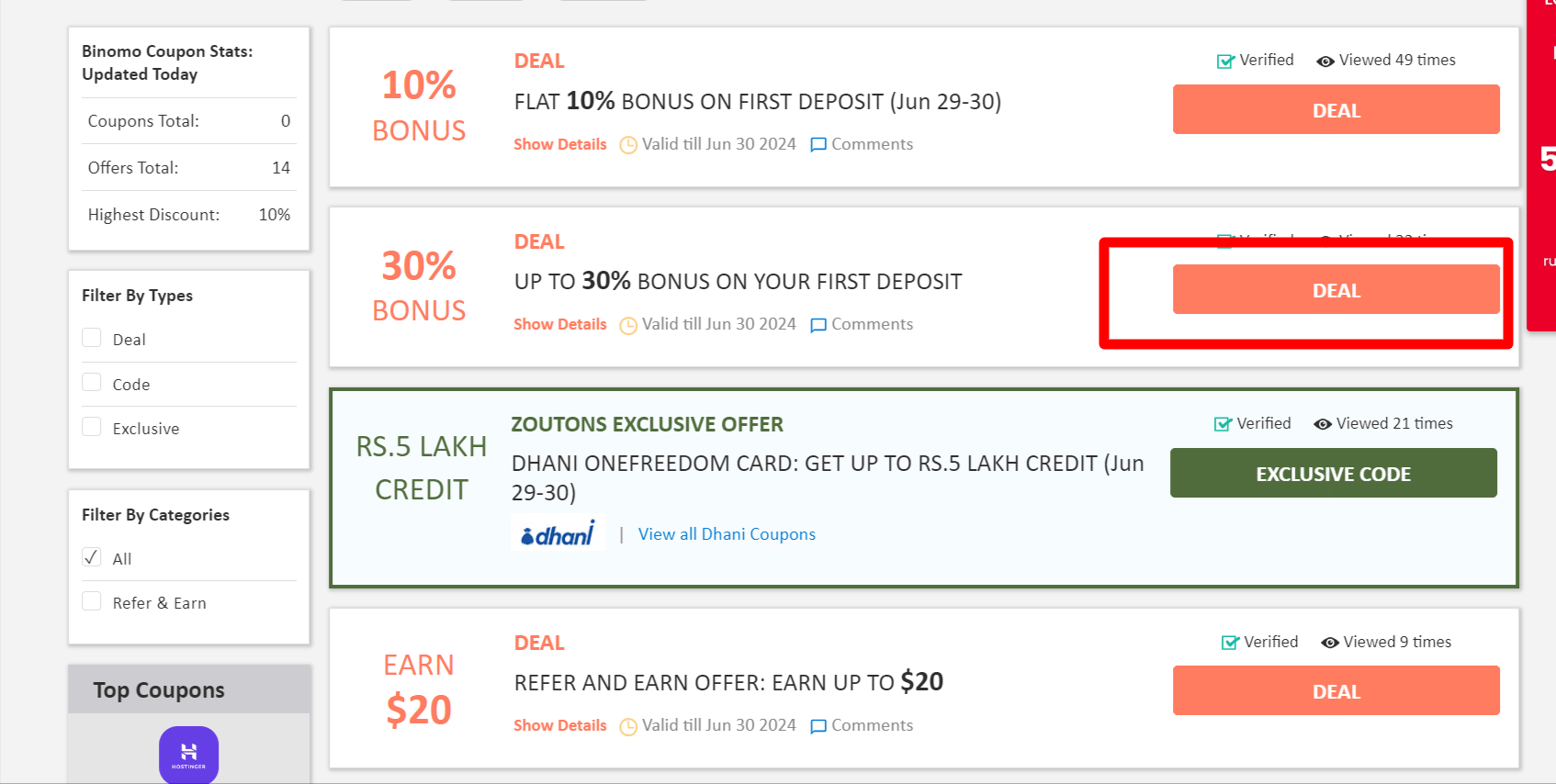Click Verified check icon on exclusive offer

coord(1223,424)
